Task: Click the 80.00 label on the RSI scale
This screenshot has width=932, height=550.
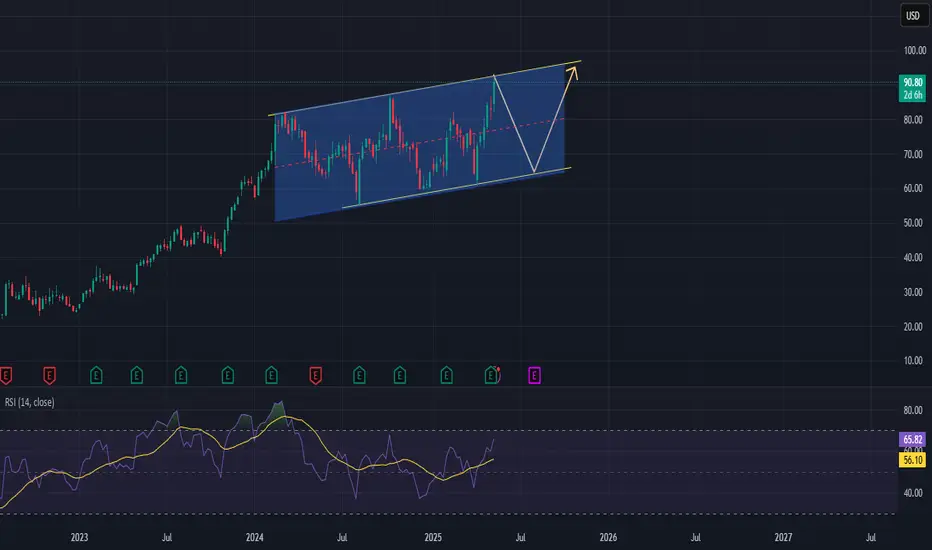Action: [x=913, y=410]
